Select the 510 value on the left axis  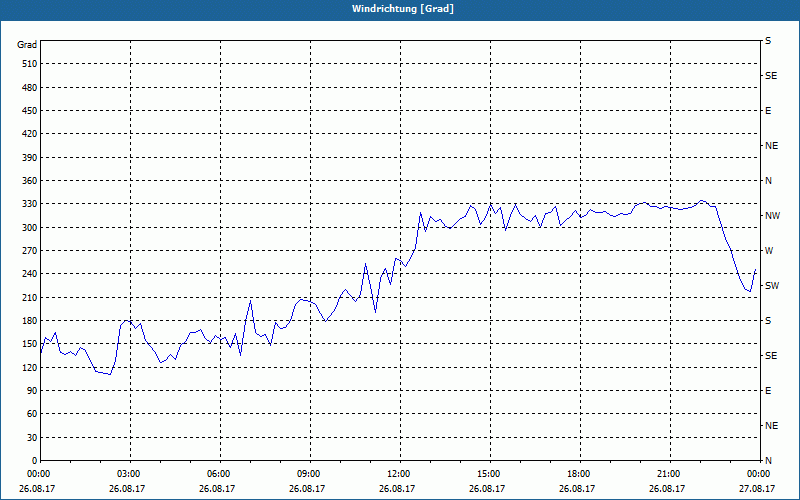pyautogui.click(x=30, y=64)
